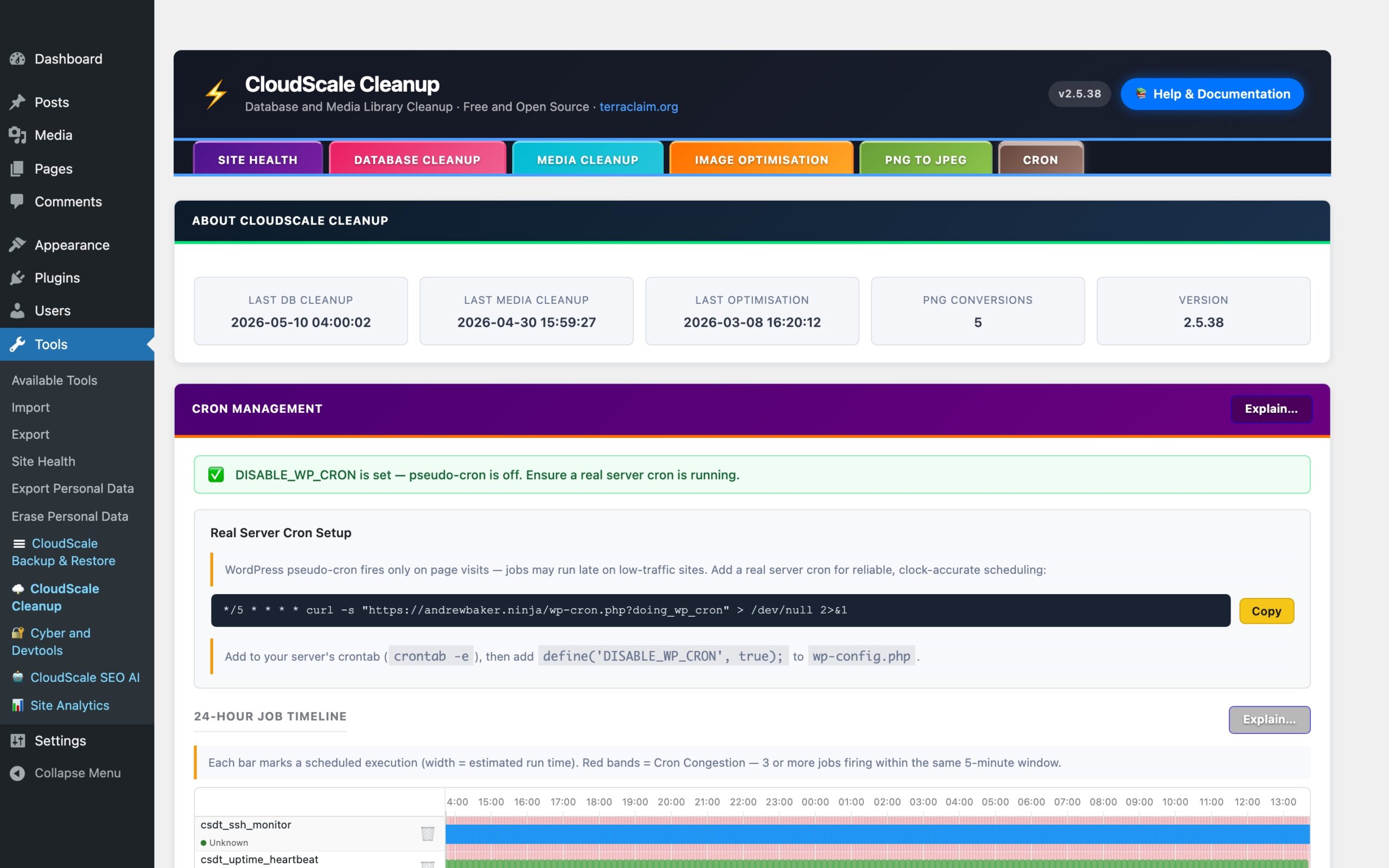Open the PNG to JPEG tab
The image size is (1389, 868).
[926, 159]
